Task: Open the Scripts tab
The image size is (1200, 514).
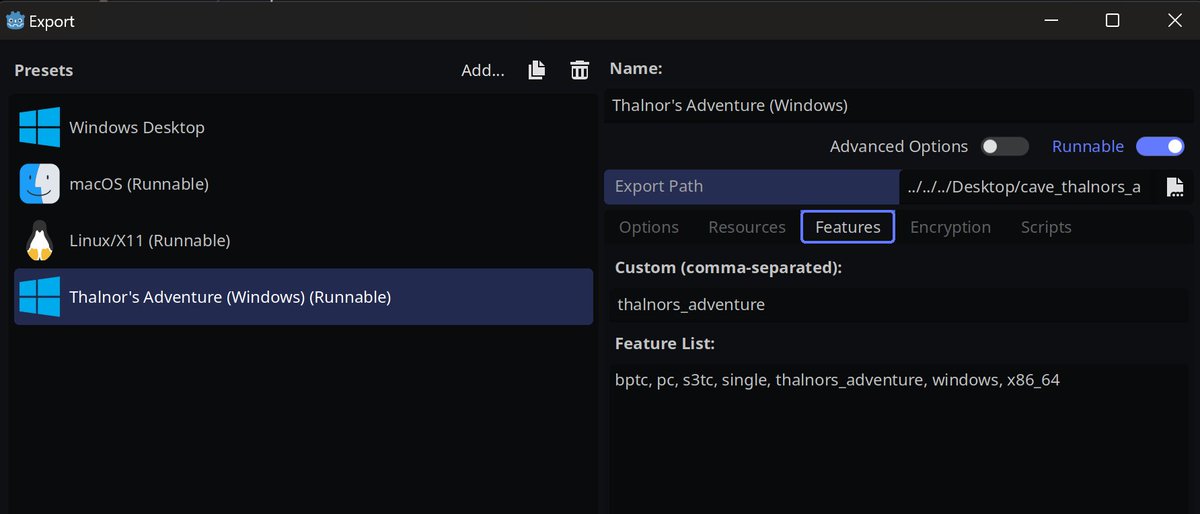Action: pyautogui.click(x=1046, y=227)
